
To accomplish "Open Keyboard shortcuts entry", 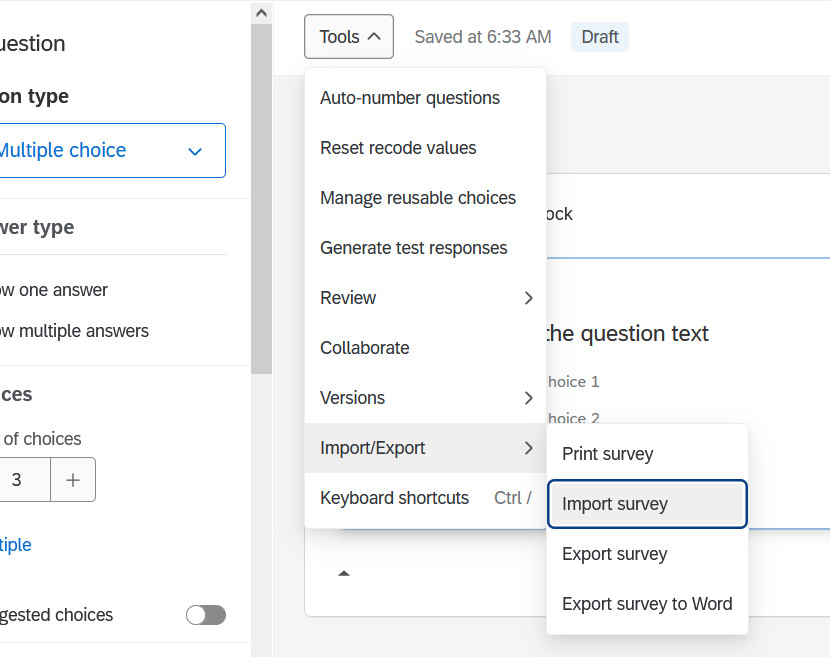I will 395,498.
